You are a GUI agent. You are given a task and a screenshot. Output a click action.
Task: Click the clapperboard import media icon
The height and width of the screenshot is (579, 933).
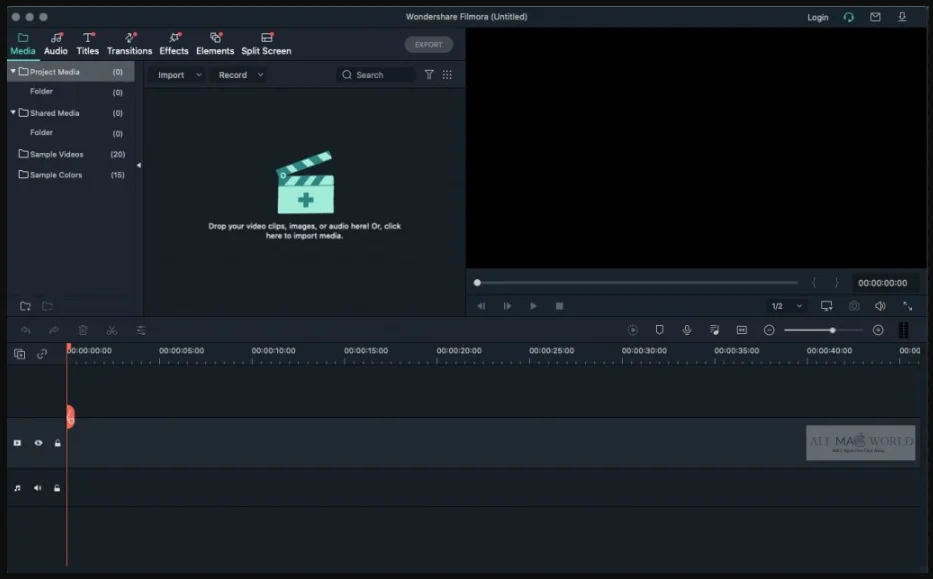pyautogui.click(x=305, y=183)
